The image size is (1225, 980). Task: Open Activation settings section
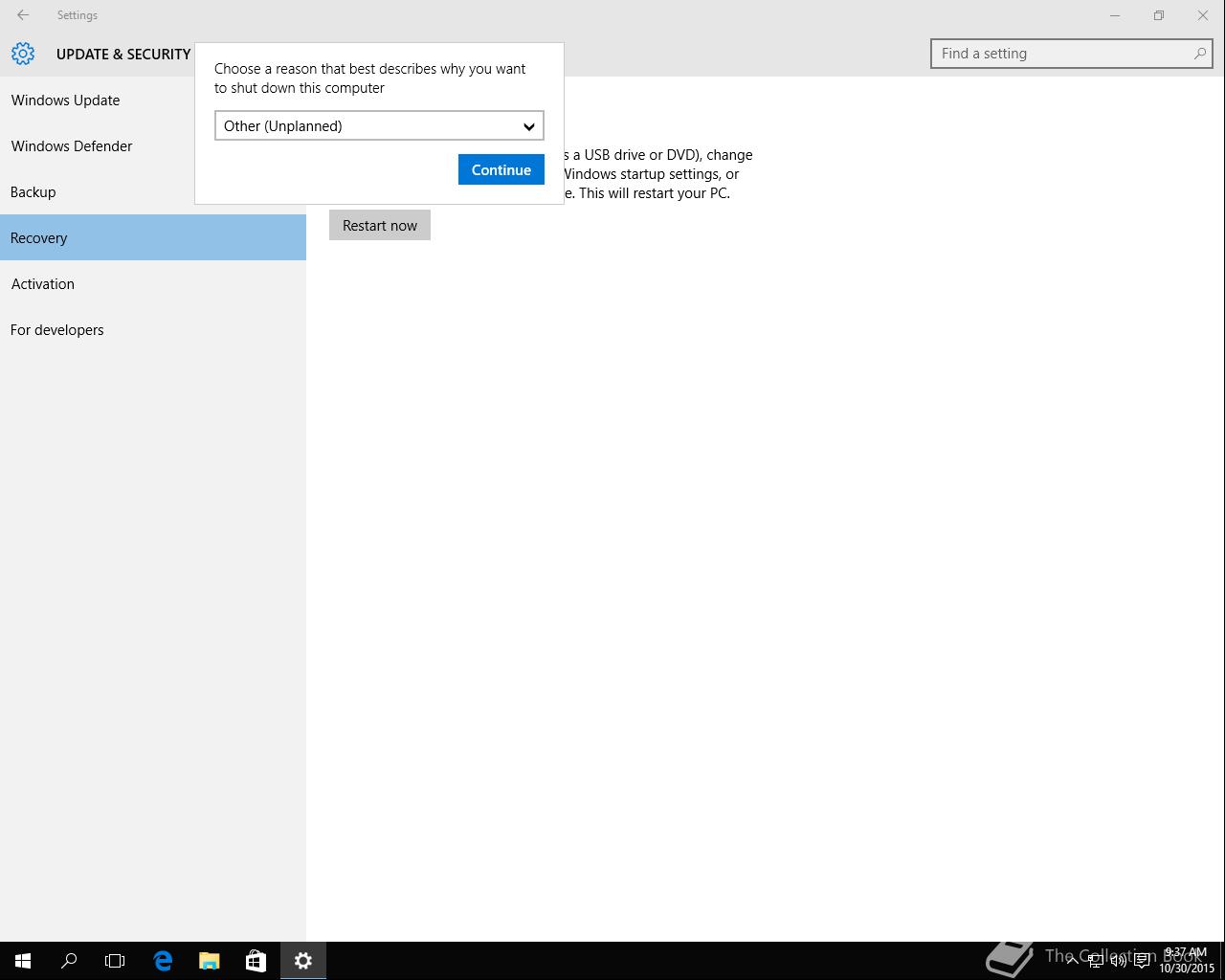(153, 283)
